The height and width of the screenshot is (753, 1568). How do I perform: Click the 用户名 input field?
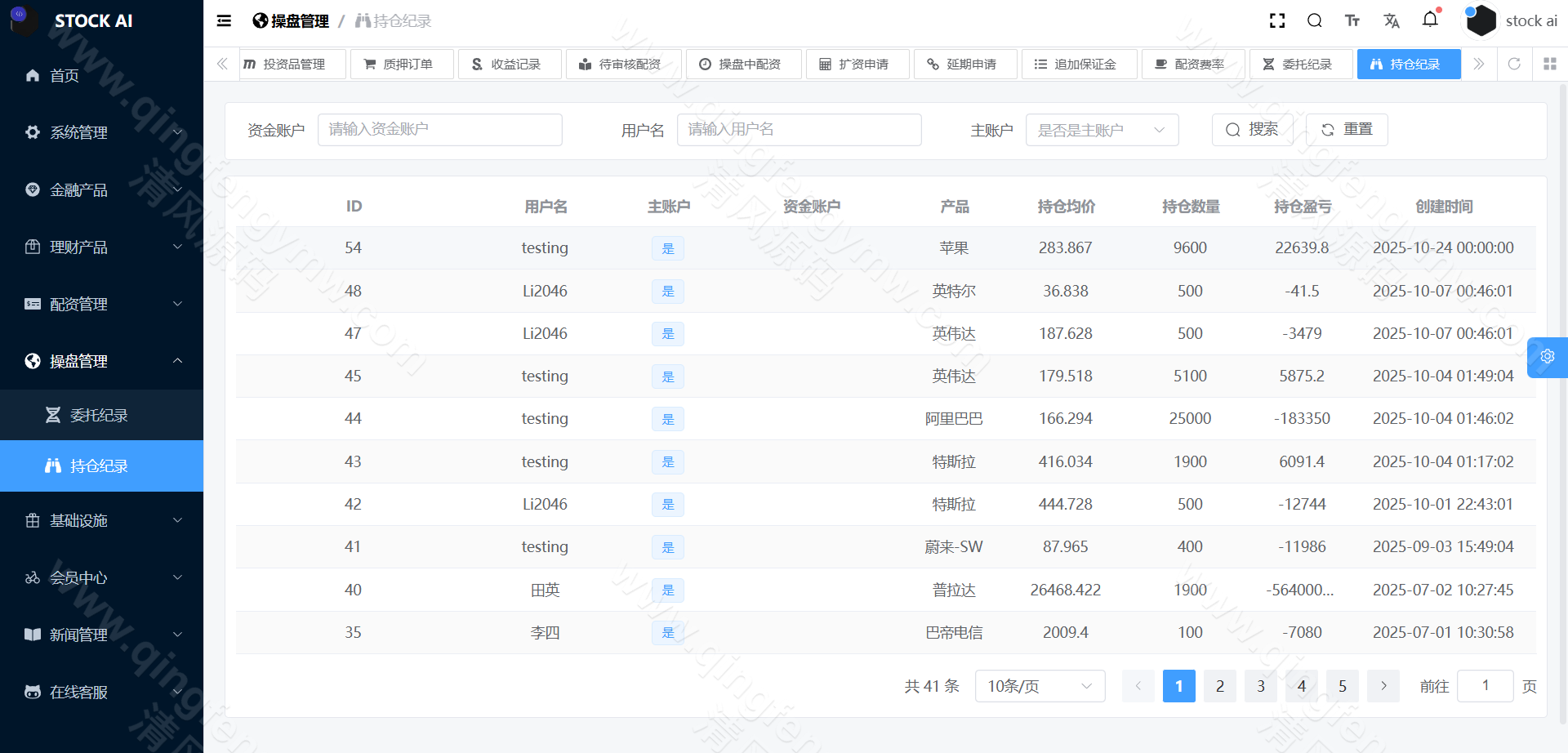tap(799, 129)
